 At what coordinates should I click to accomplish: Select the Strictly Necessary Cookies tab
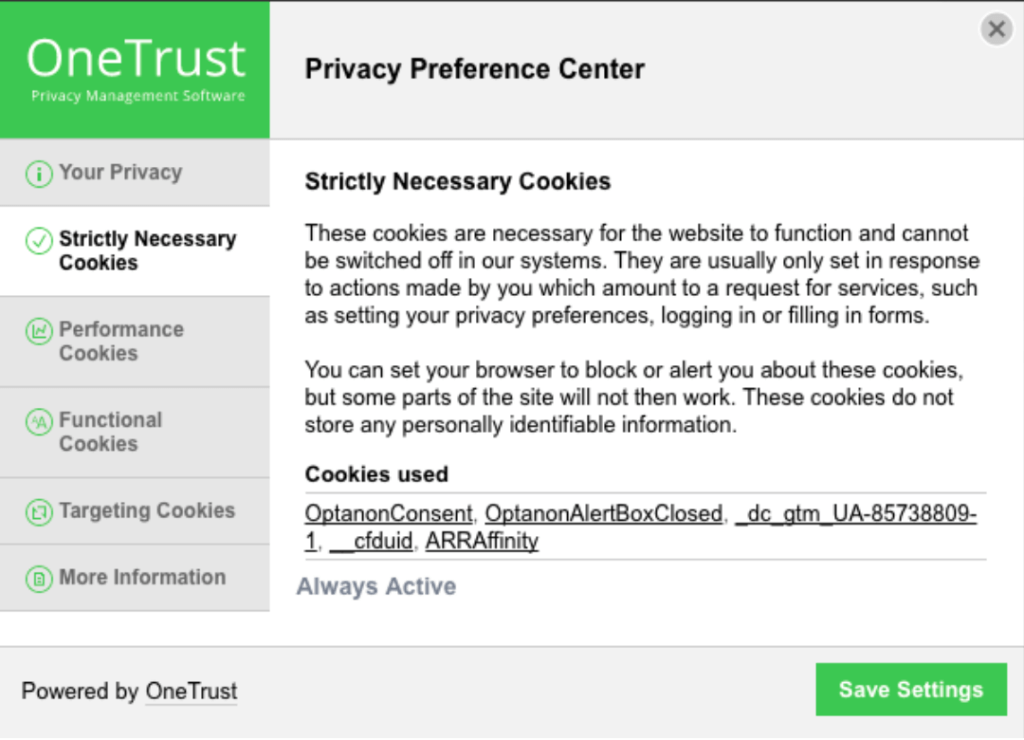point(135,251)
